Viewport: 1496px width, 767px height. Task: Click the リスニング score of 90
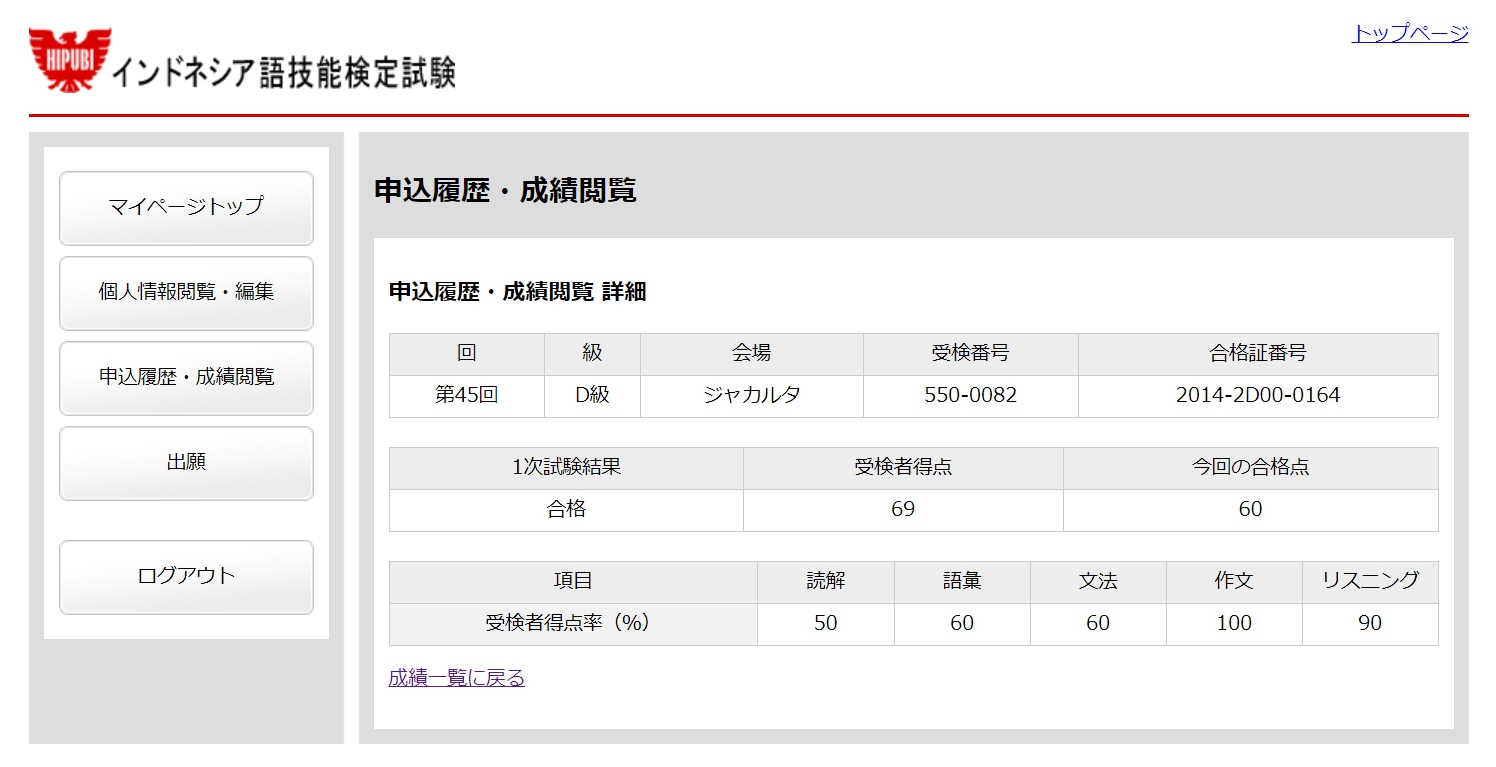coord(1369,623)
